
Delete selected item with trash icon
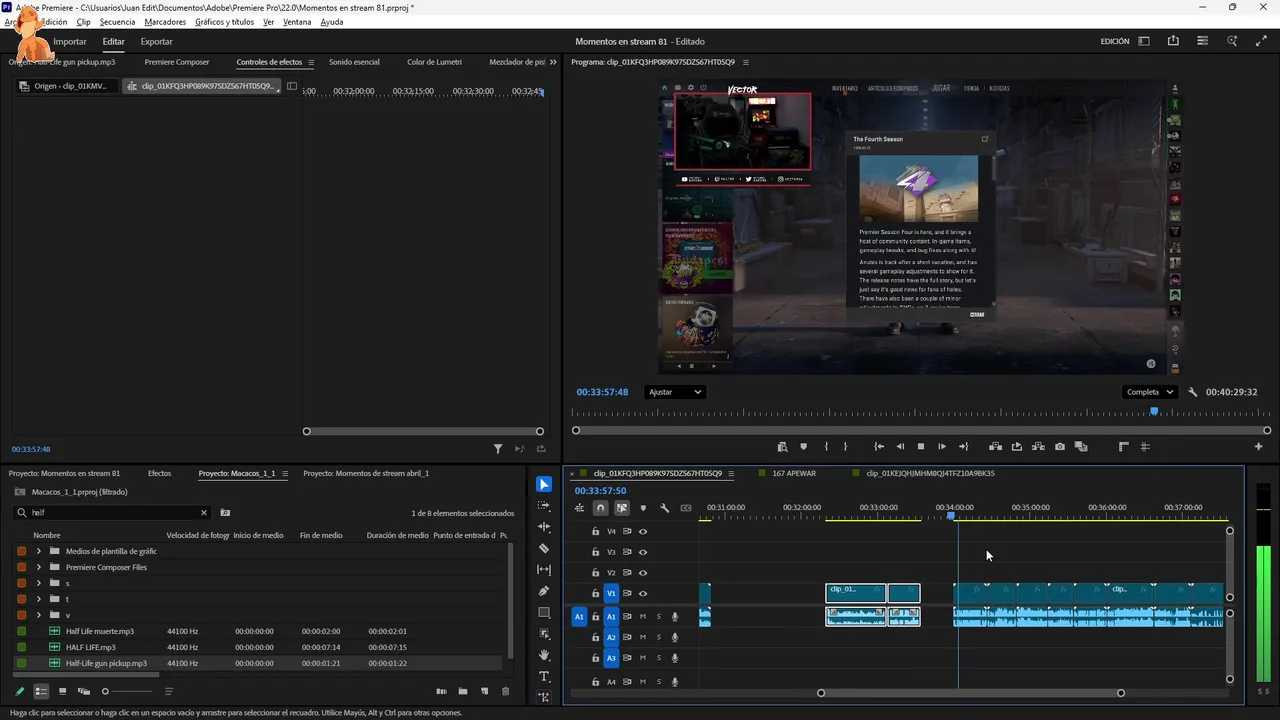505,691
